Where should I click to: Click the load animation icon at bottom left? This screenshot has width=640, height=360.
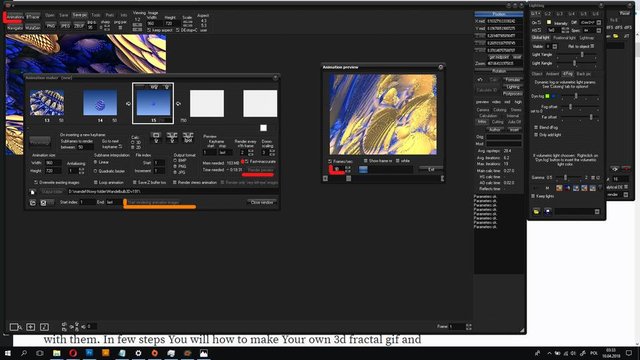pyautogui.click(x=33, y=202)
